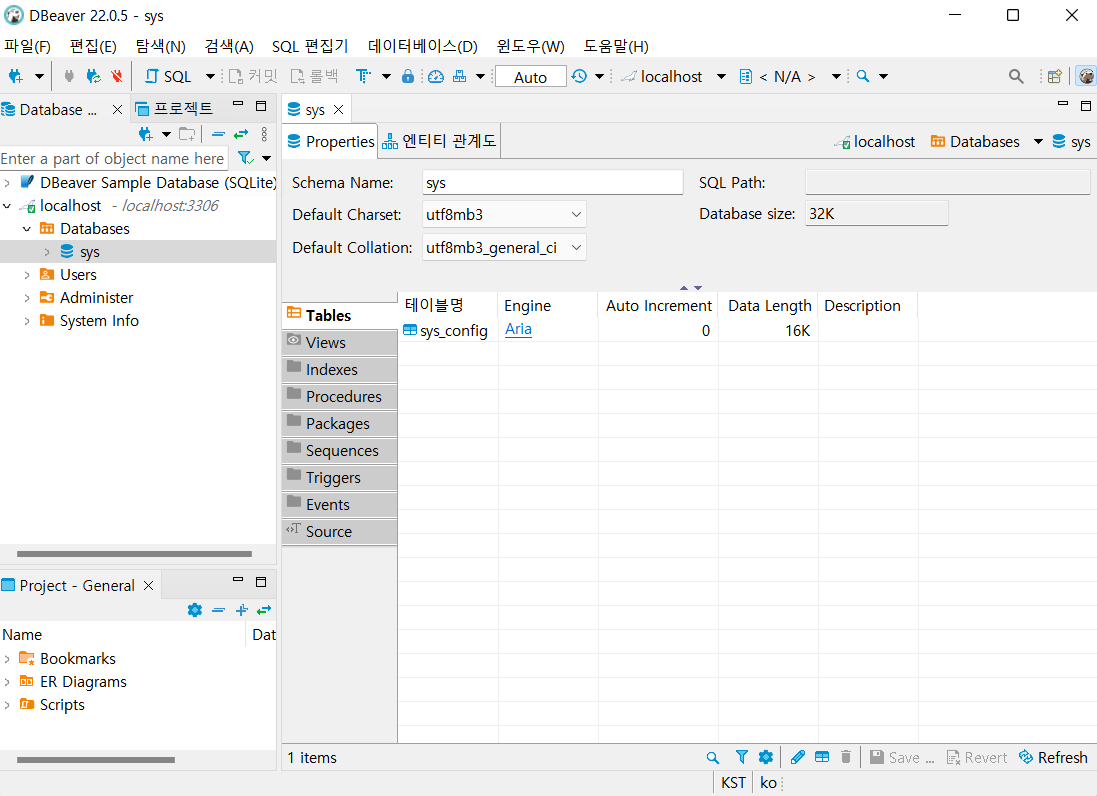Click the transaction log history icon
Screen dimensions: 1097x796
coord(579,76)
